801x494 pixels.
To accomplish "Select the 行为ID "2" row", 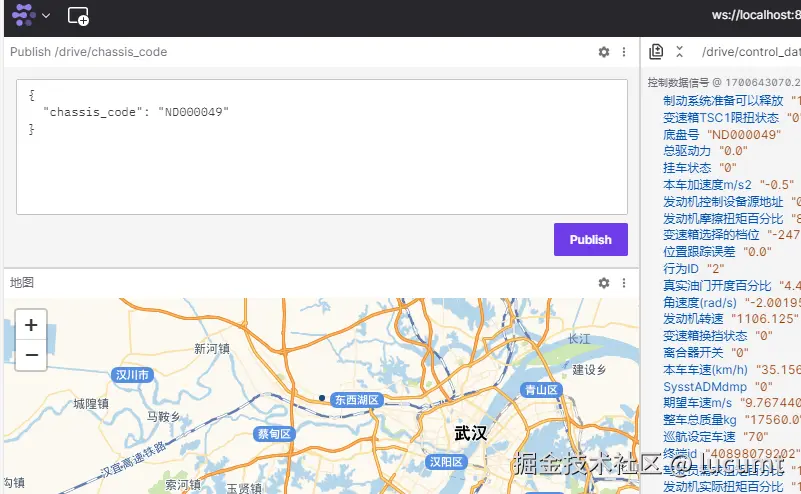I will [x=694, y=269].
